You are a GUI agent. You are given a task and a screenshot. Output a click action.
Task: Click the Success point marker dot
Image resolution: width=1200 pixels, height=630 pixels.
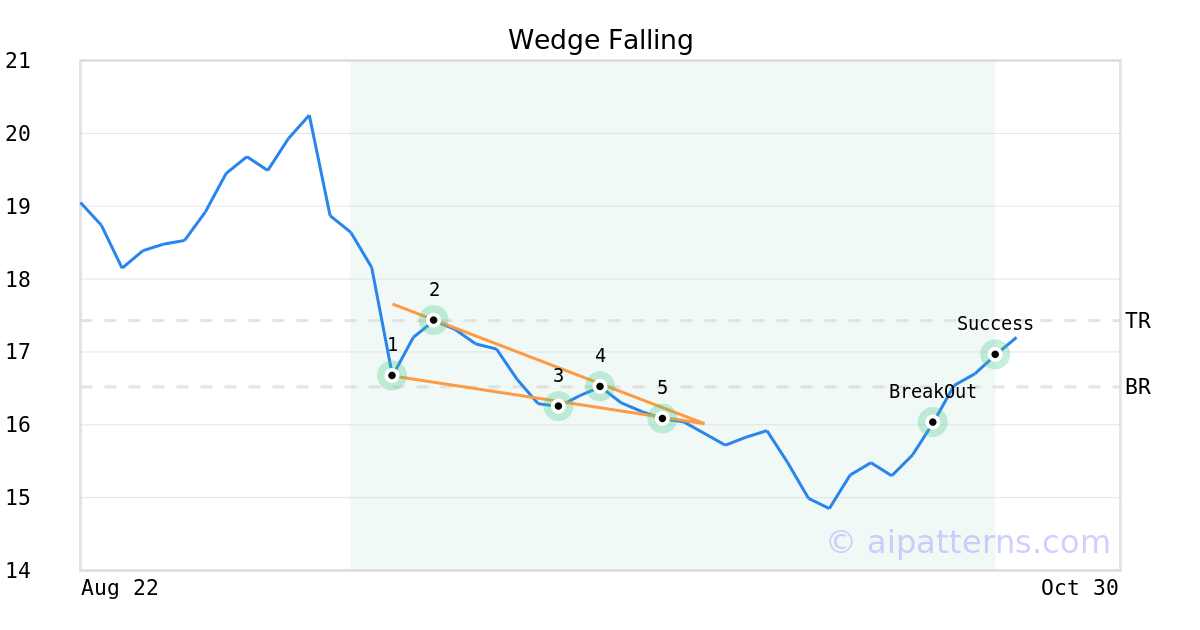(995, 354)
